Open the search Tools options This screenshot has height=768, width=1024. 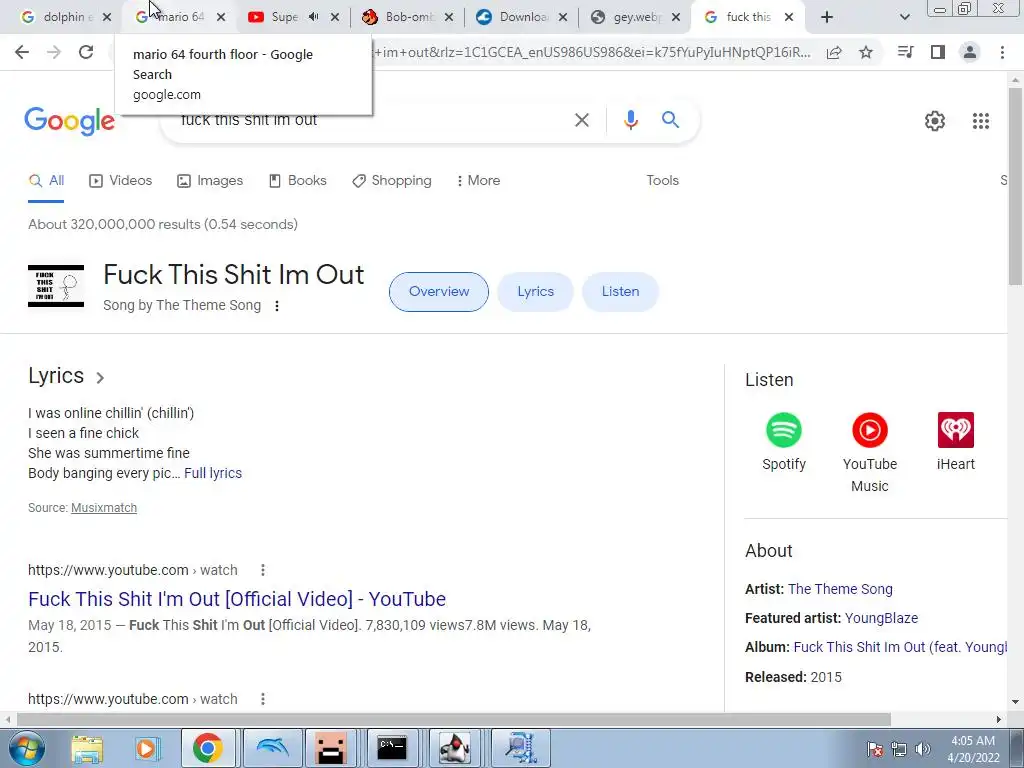point(662,180)
